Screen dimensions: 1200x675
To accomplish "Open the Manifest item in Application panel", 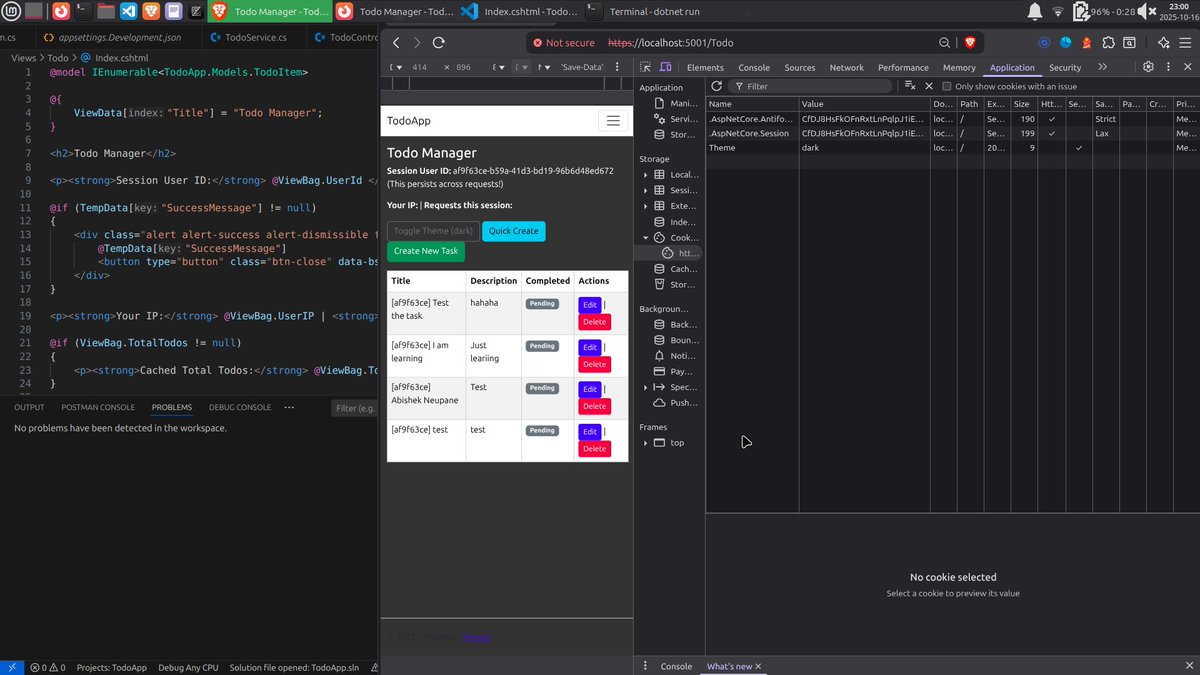I will (x=677, y=104).
